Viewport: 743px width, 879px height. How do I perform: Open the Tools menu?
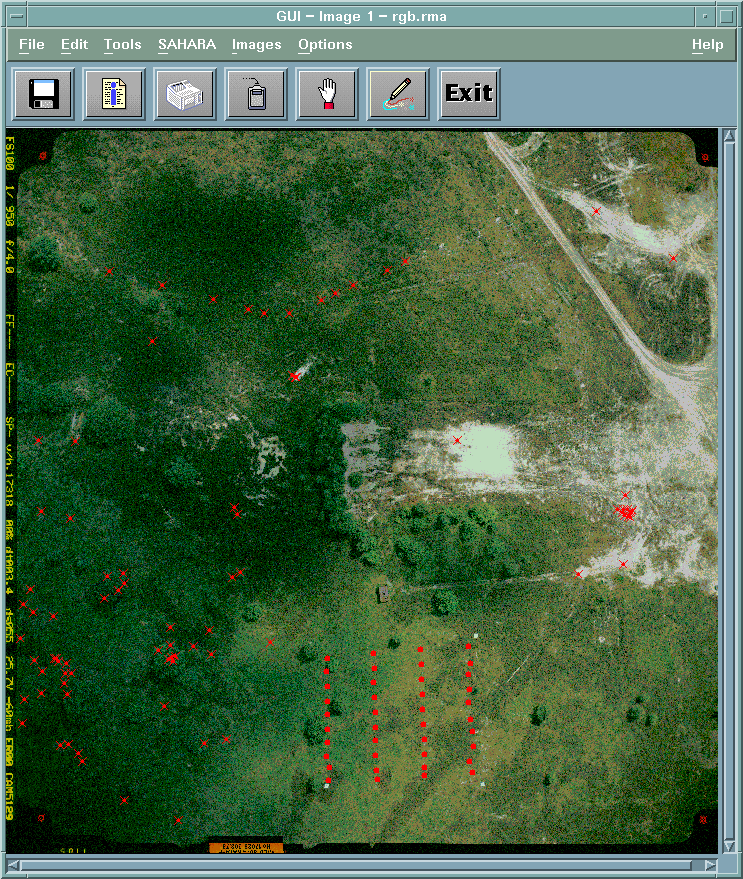[122, 44]
